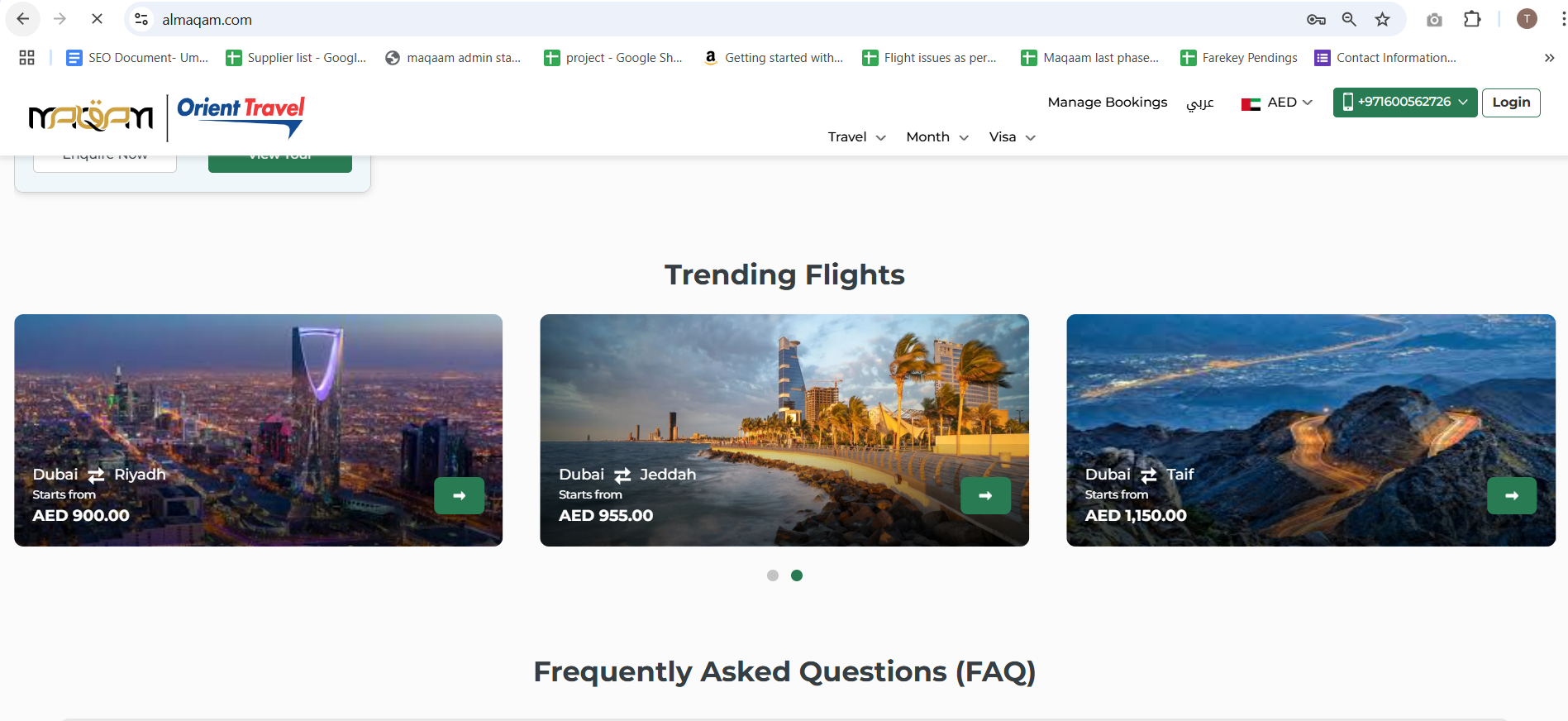Screen dimensions: 1568x721
Task: Open the AED currency dropdown
Action: (x=1277, y=103)
